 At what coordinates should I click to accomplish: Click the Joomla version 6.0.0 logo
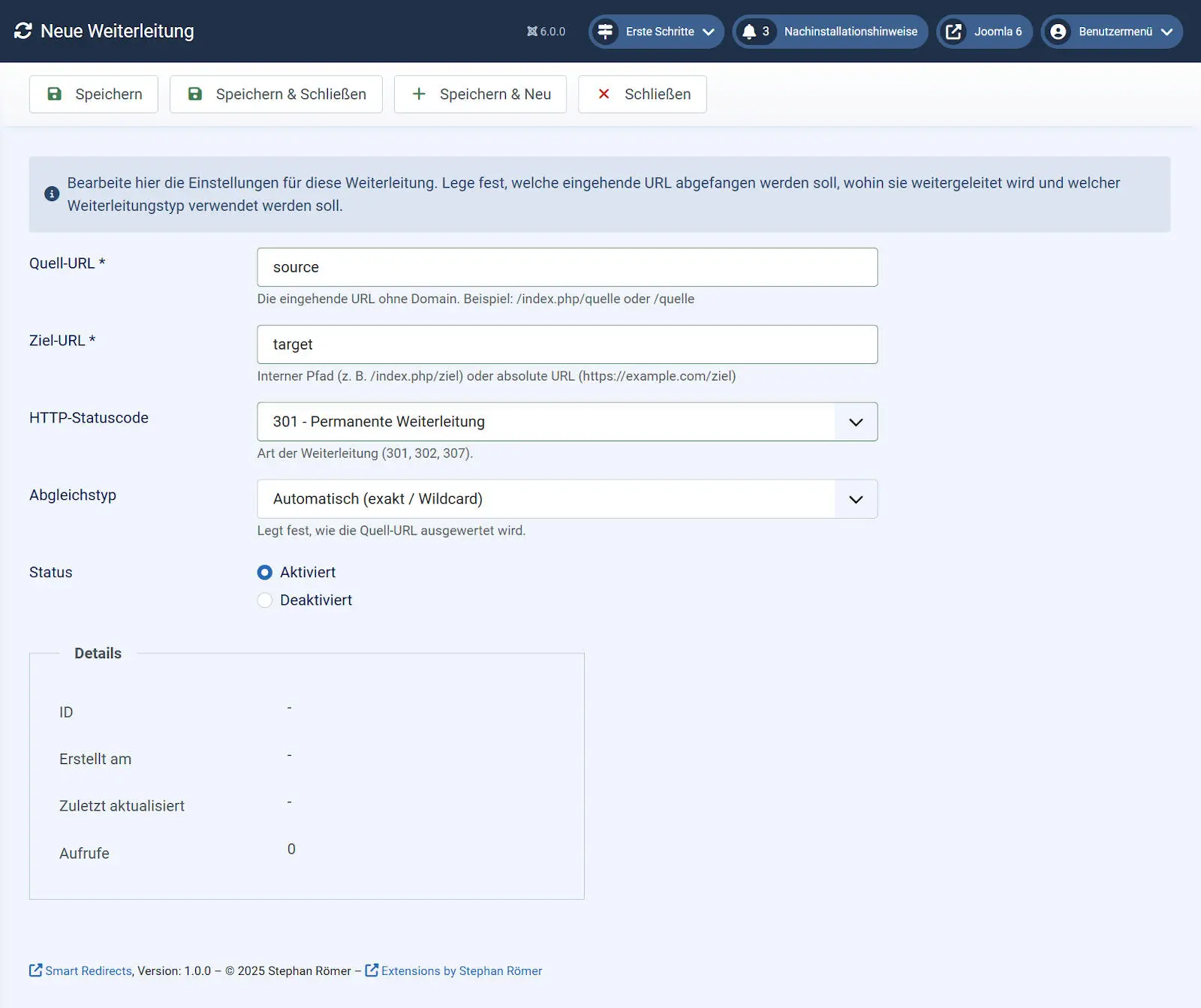[x=532, y=32]
